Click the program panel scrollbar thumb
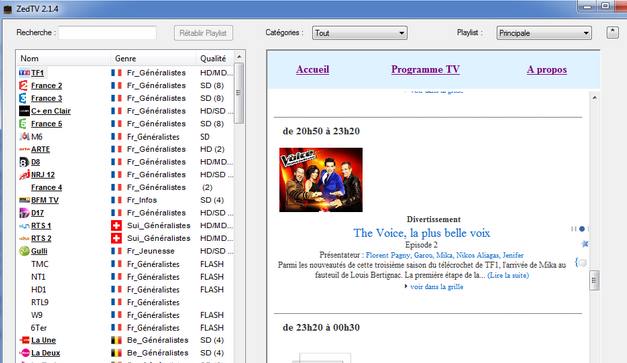 click(x=594, y=281)
